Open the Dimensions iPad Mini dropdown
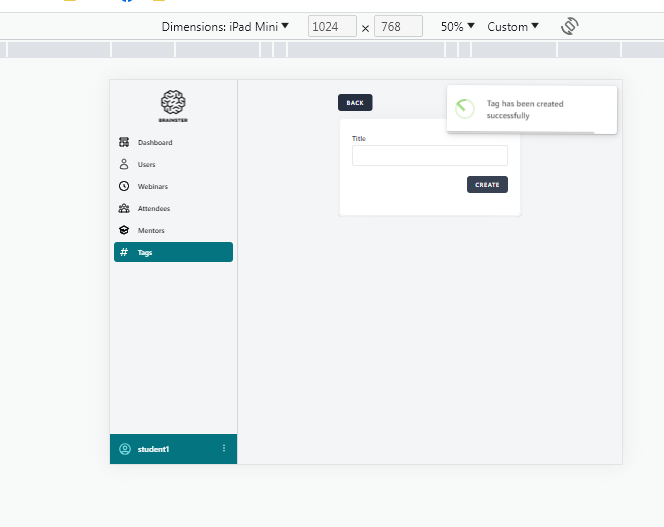Screen dimensions: 664x527 225,27
